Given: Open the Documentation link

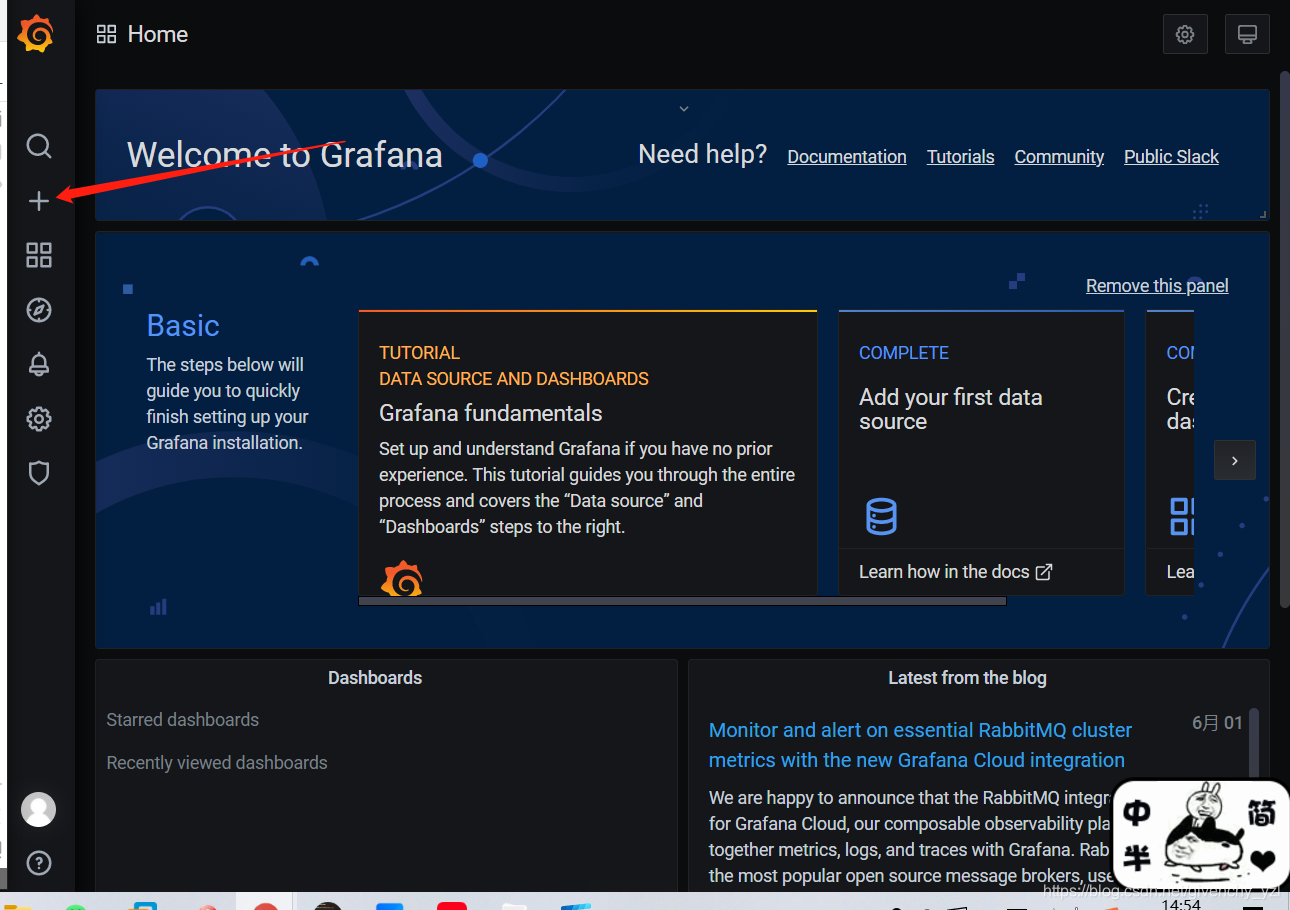Looking at the screenshot, I should tap(847, 157).
